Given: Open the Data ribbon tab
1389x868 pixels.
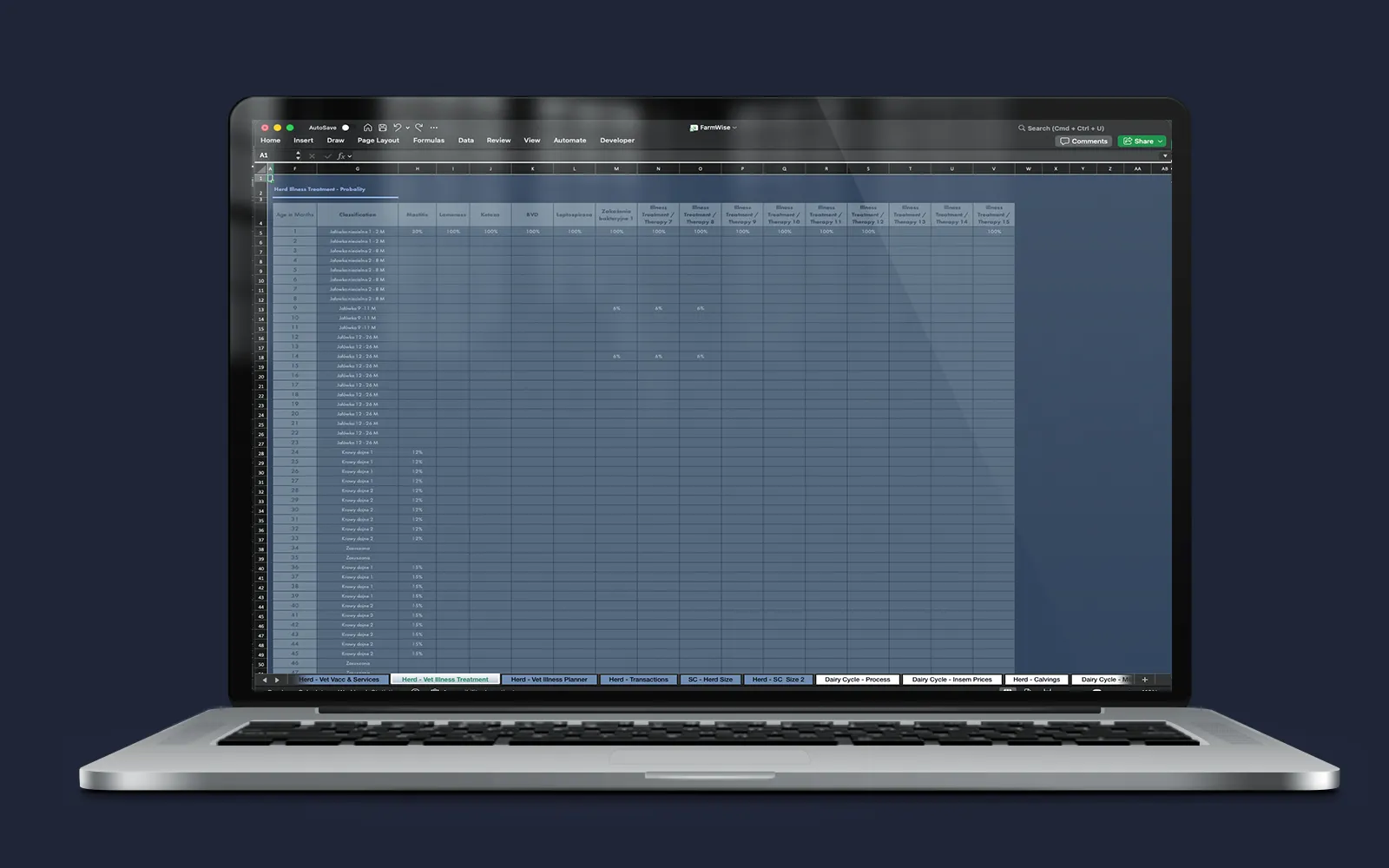Looking at the screenshot, I should pyautogui.click(x=466, y=141).
